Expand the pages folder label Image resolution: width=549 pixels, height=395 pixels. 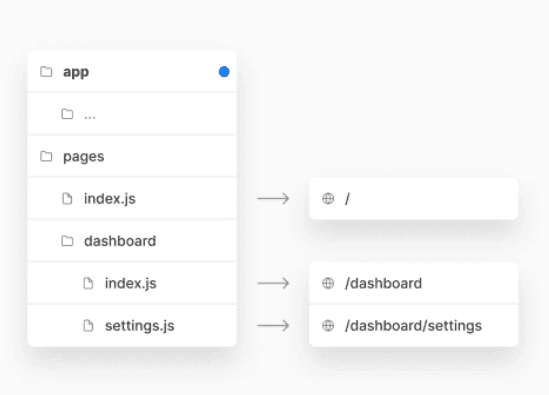[x=83, y=157]
